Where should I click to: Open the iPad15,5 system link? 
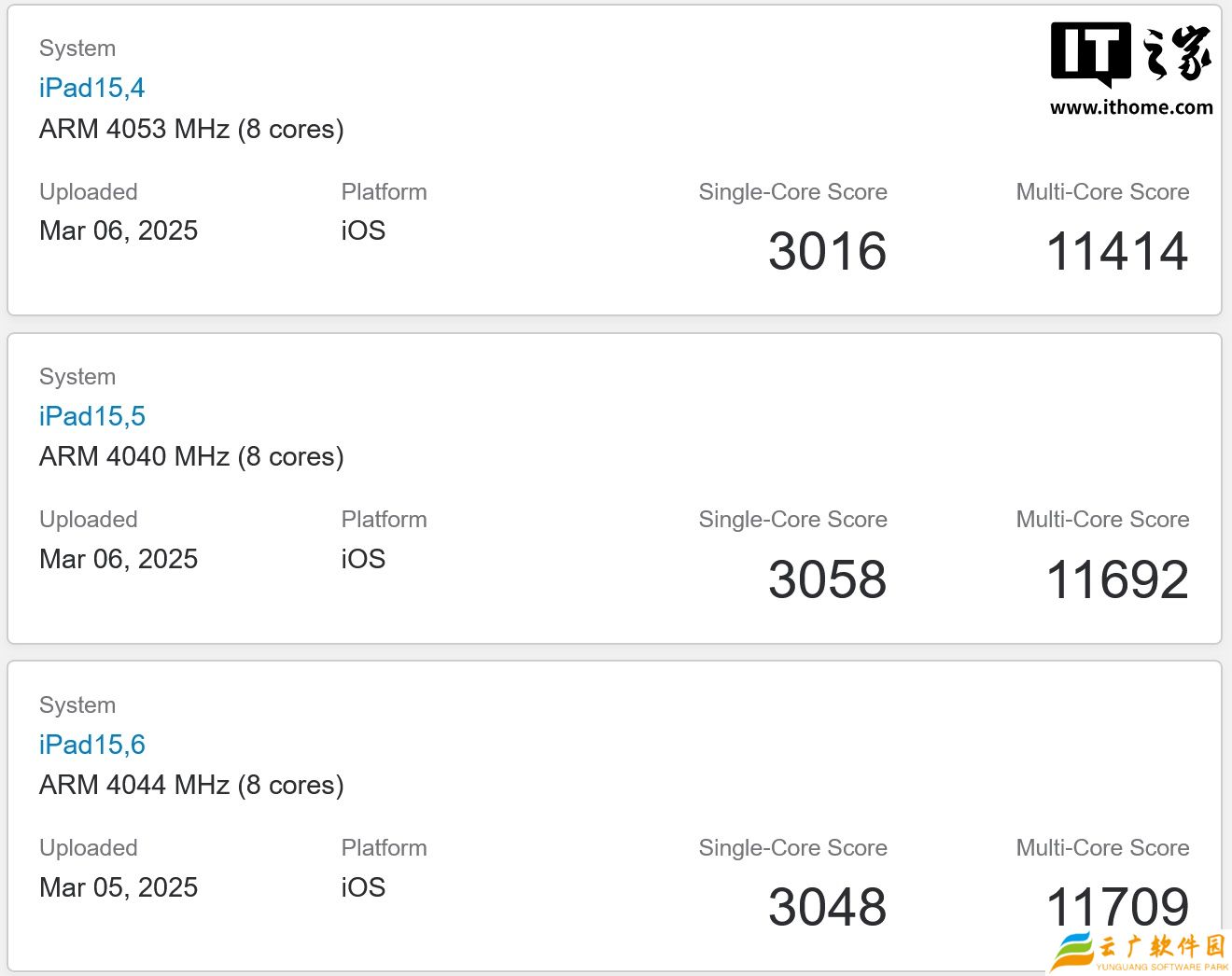tap(91, 416)
